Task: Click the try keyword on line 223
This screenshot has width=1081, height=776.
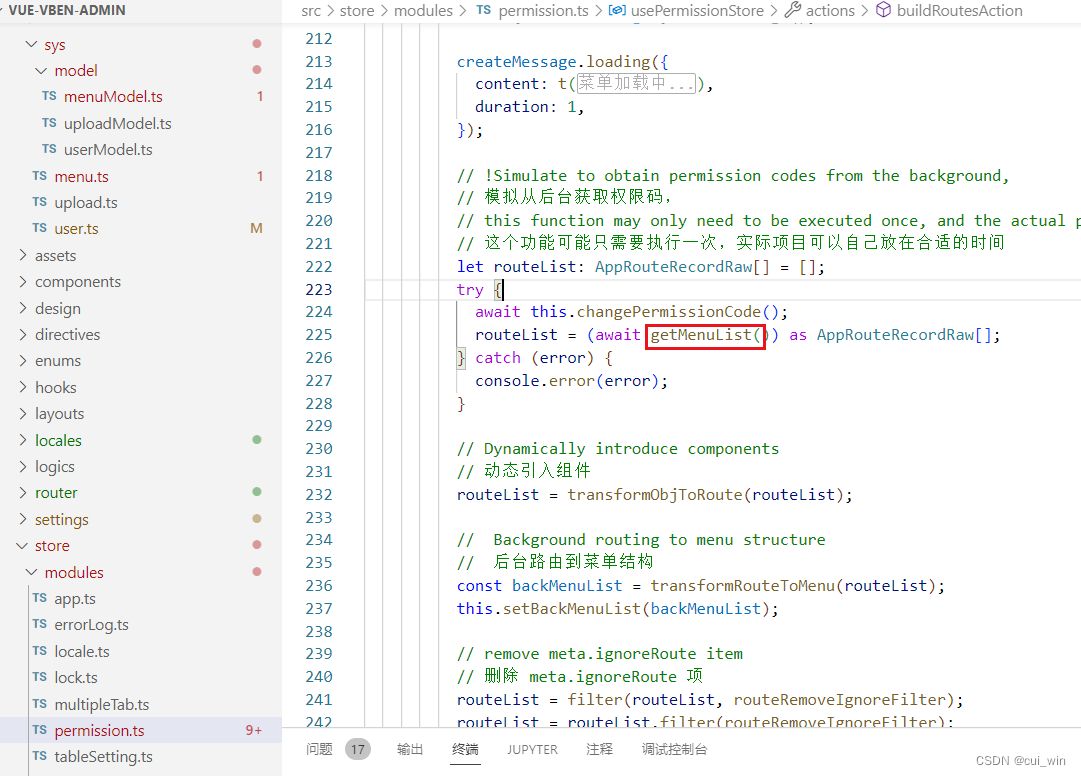Action: point(469,289)
